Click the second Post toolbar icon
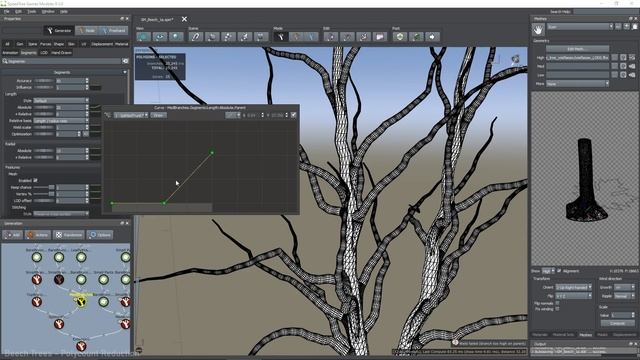 [416, 37]
